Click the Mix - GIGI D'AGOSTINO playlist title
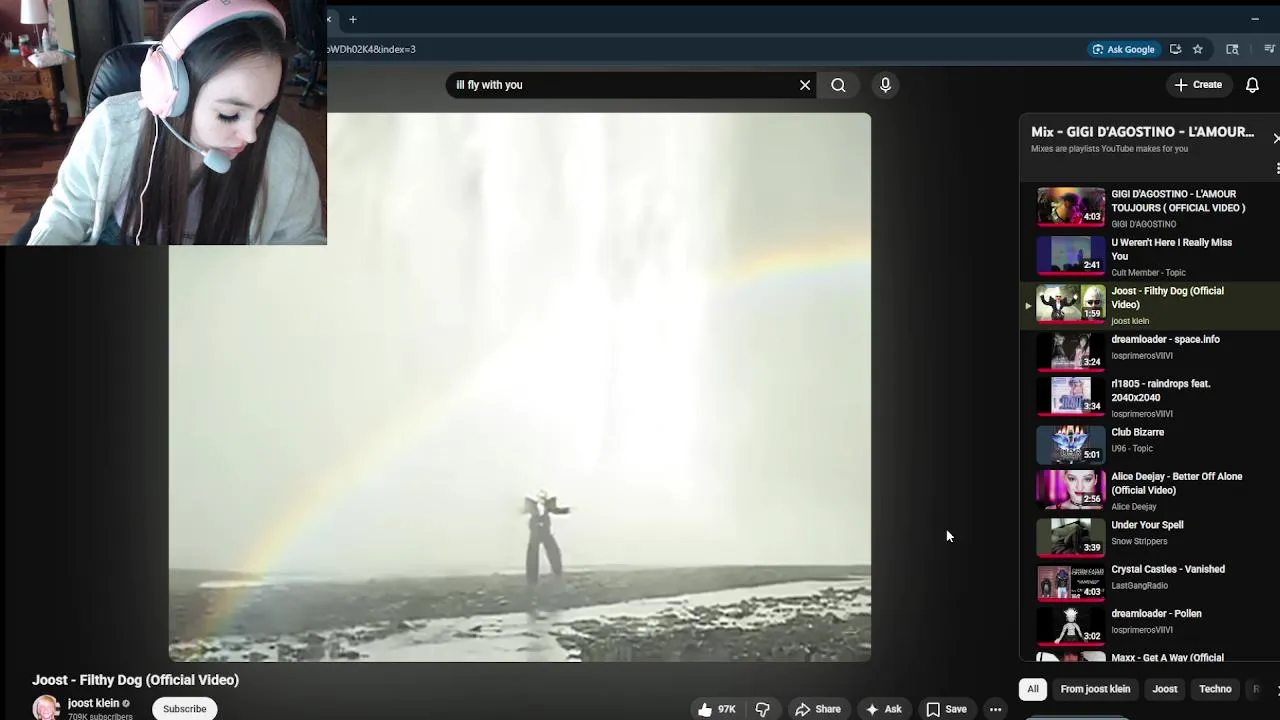Screen dimensions: 1280x720 1142,132
